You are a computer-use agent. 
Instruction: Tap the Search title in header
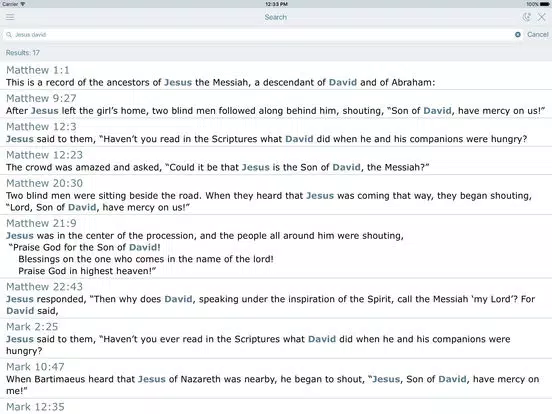point(276,17)
